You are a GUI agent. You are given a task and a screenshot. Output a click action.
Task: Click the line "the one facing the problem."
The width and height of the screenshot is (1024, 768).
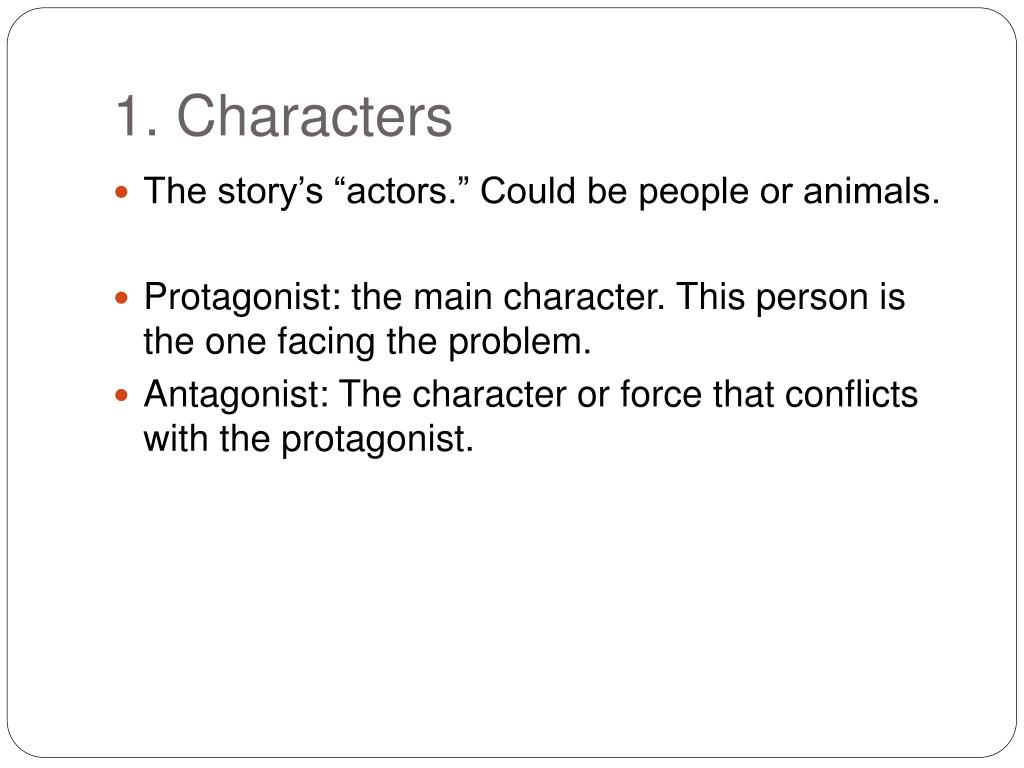point(367,342)
